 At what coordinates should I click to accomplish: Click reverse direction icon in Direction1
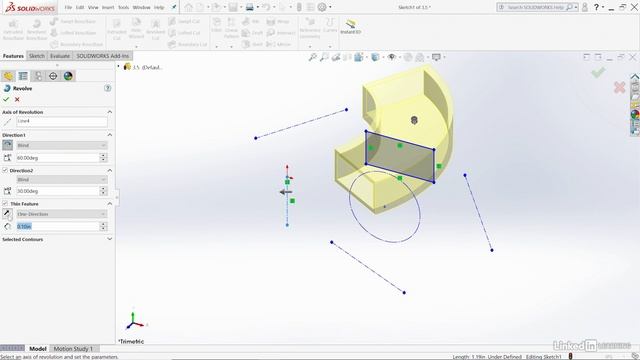pyautogui.click(x=7, y=145)
